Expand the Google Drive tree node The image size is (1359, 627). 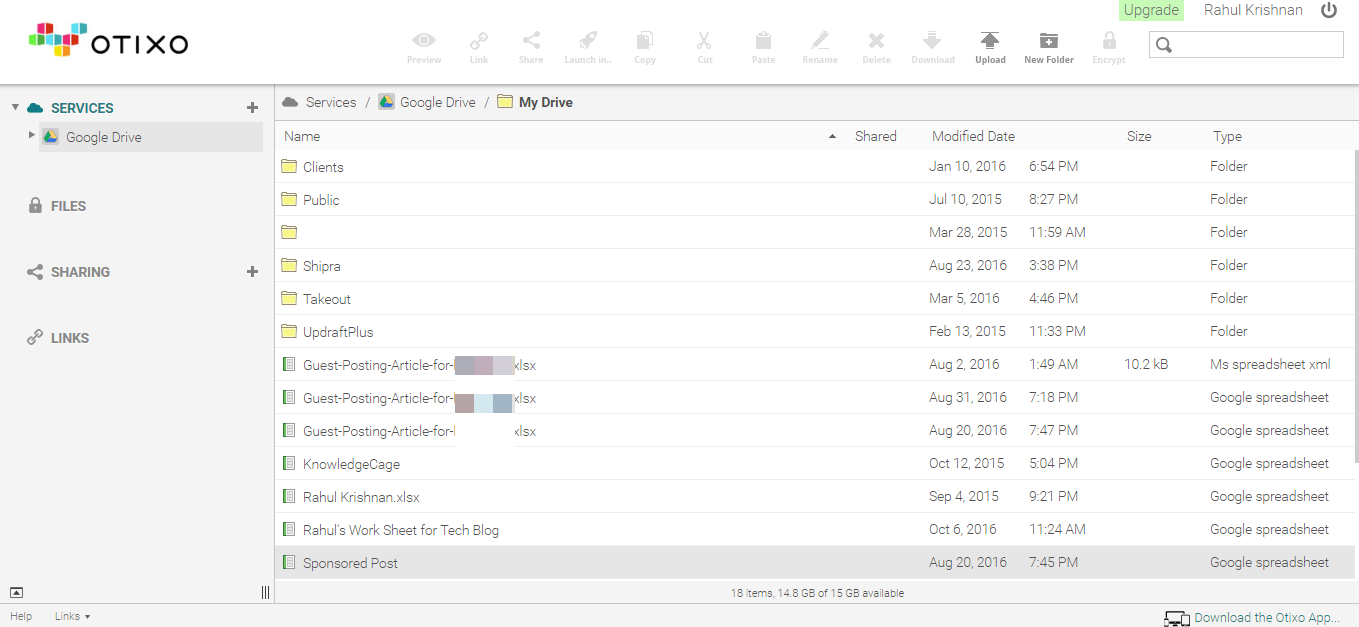[x=32, y=135]
